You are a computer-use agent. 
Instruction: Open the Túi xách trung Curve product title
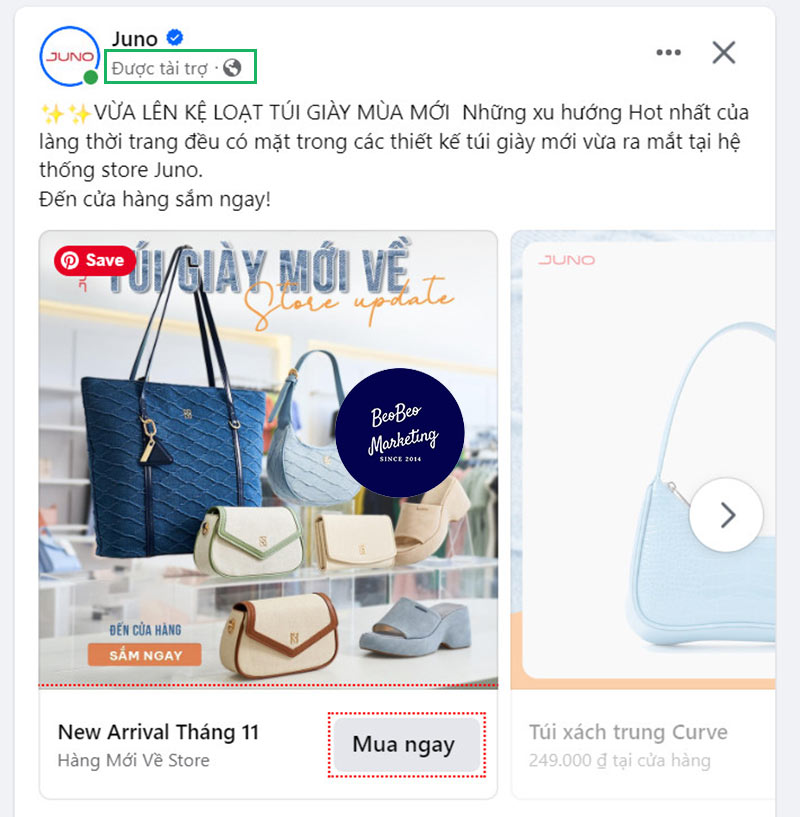pos(628,732)
